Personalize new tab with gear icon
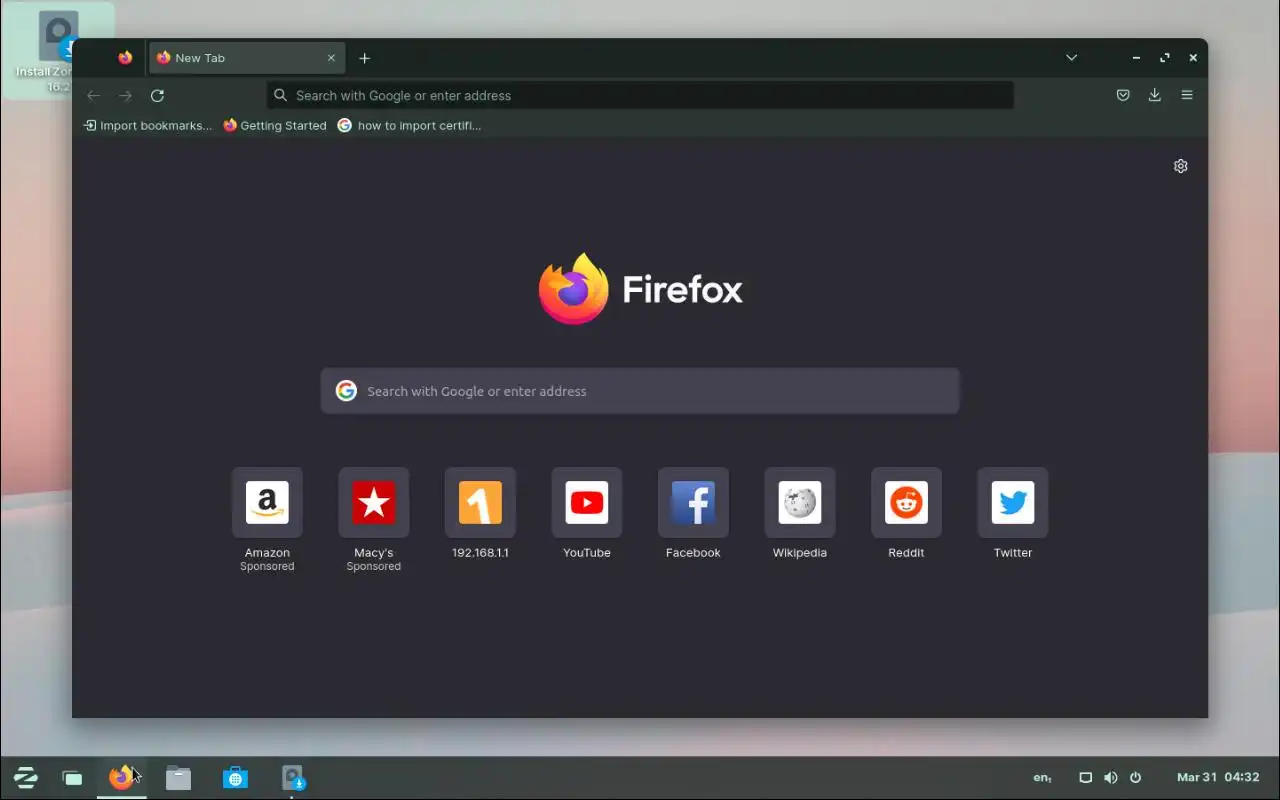This screenshot has height=800, width=1280. coord(1180,166)
